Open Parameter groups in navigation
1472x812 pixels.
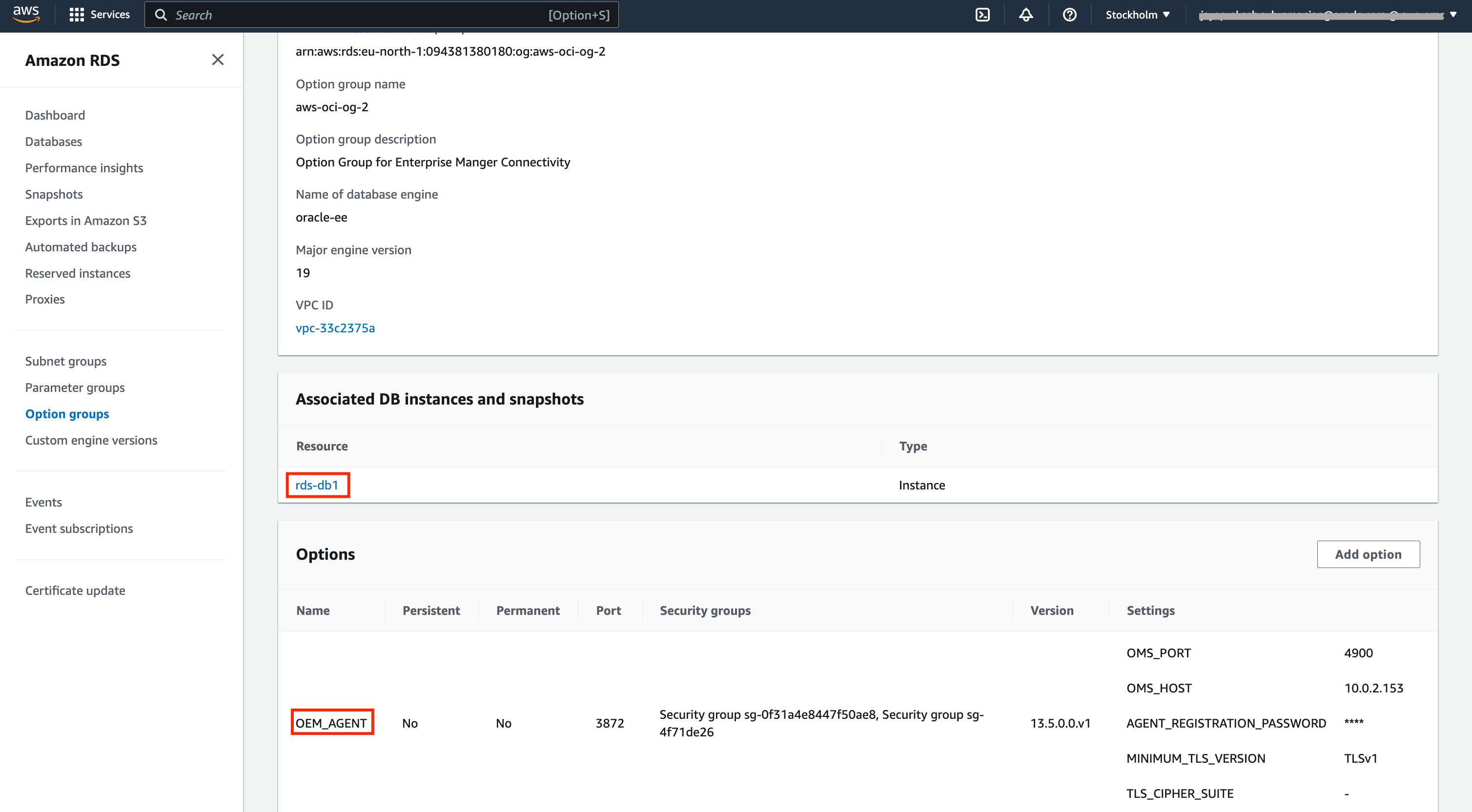click(75, 387)
